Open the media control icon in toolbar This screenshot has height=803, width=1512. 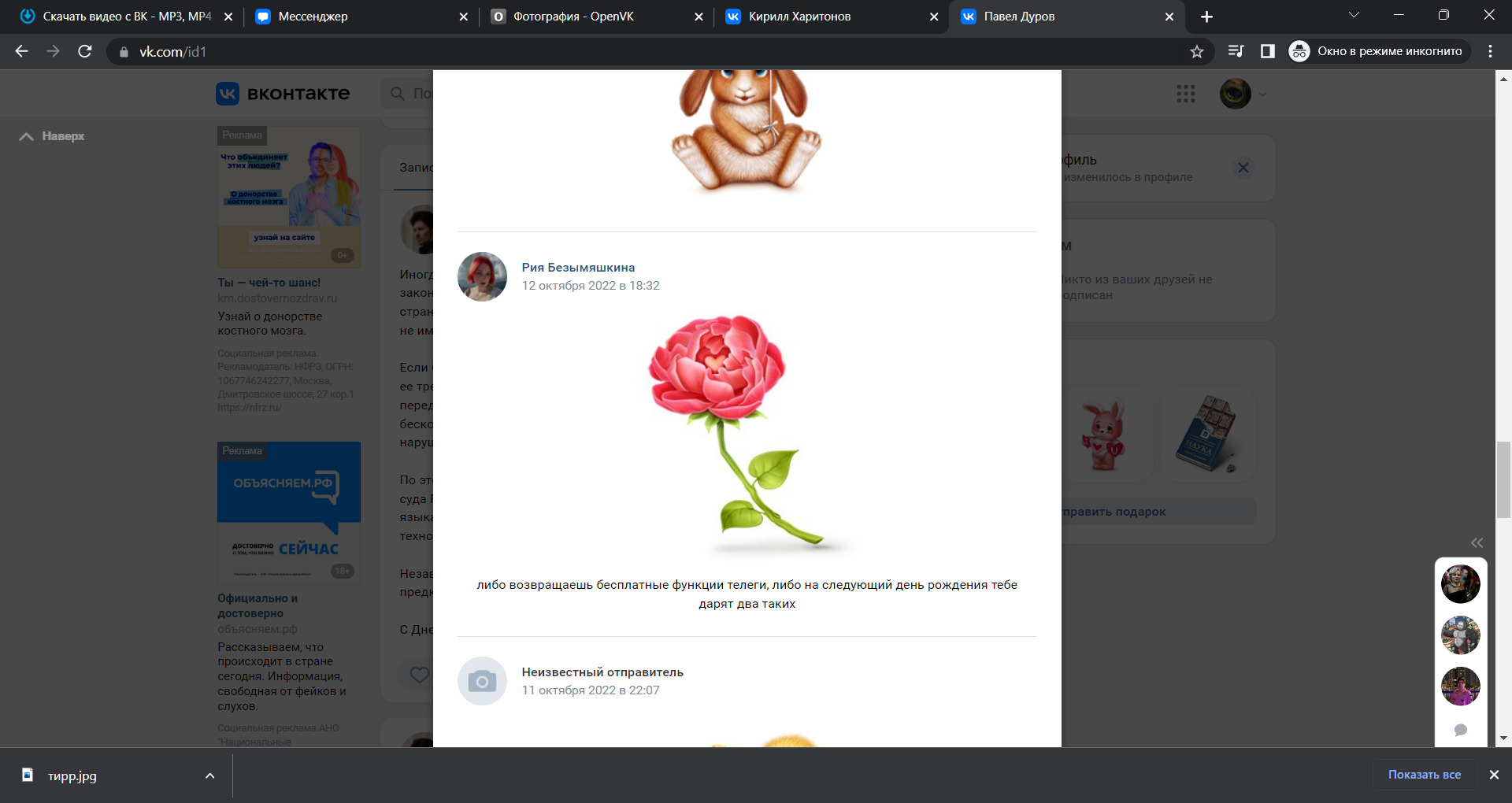(x=1236, y=51)
